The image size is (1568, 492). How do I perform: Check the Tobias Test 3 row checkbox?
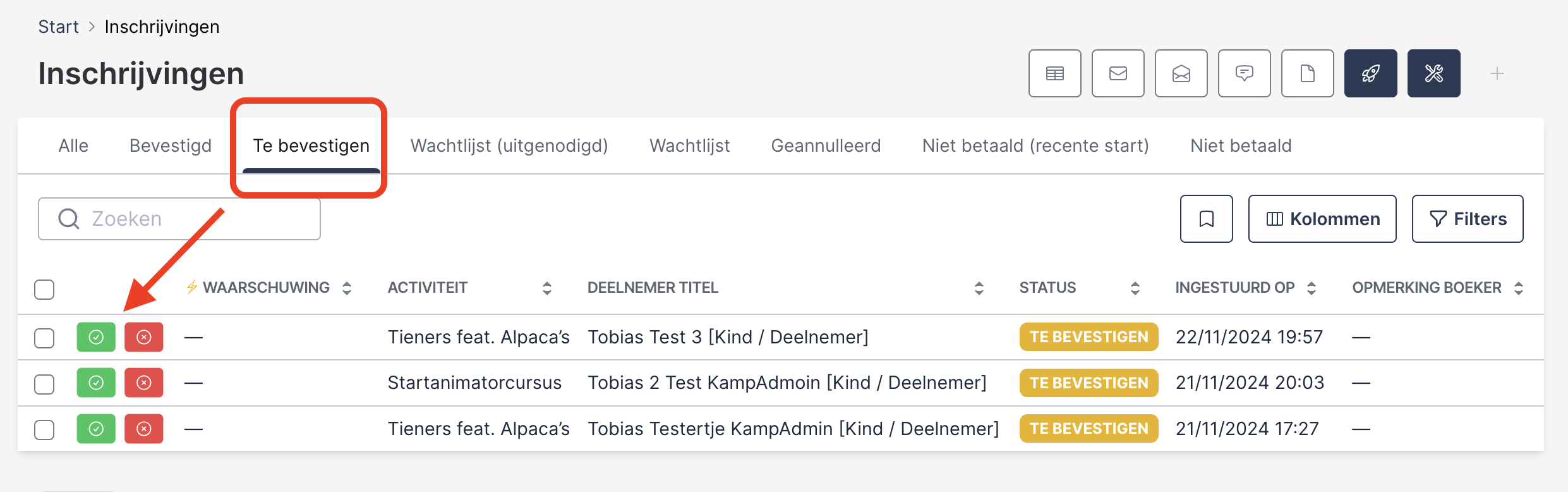(44, 338)
